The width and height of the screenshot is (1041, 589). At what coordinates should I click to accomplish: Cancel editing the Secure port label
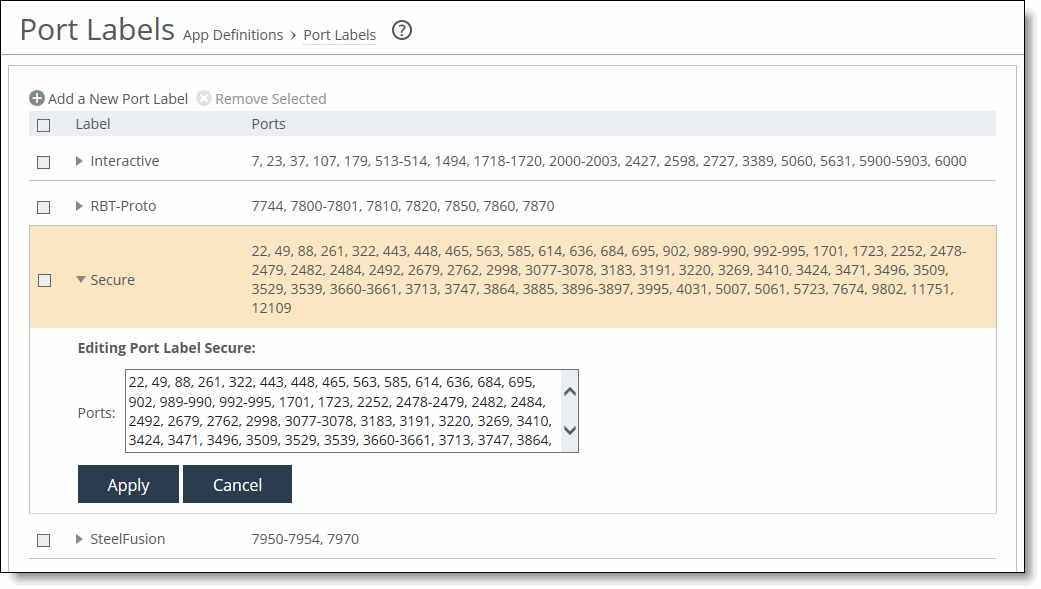click(x=237, y=484)
